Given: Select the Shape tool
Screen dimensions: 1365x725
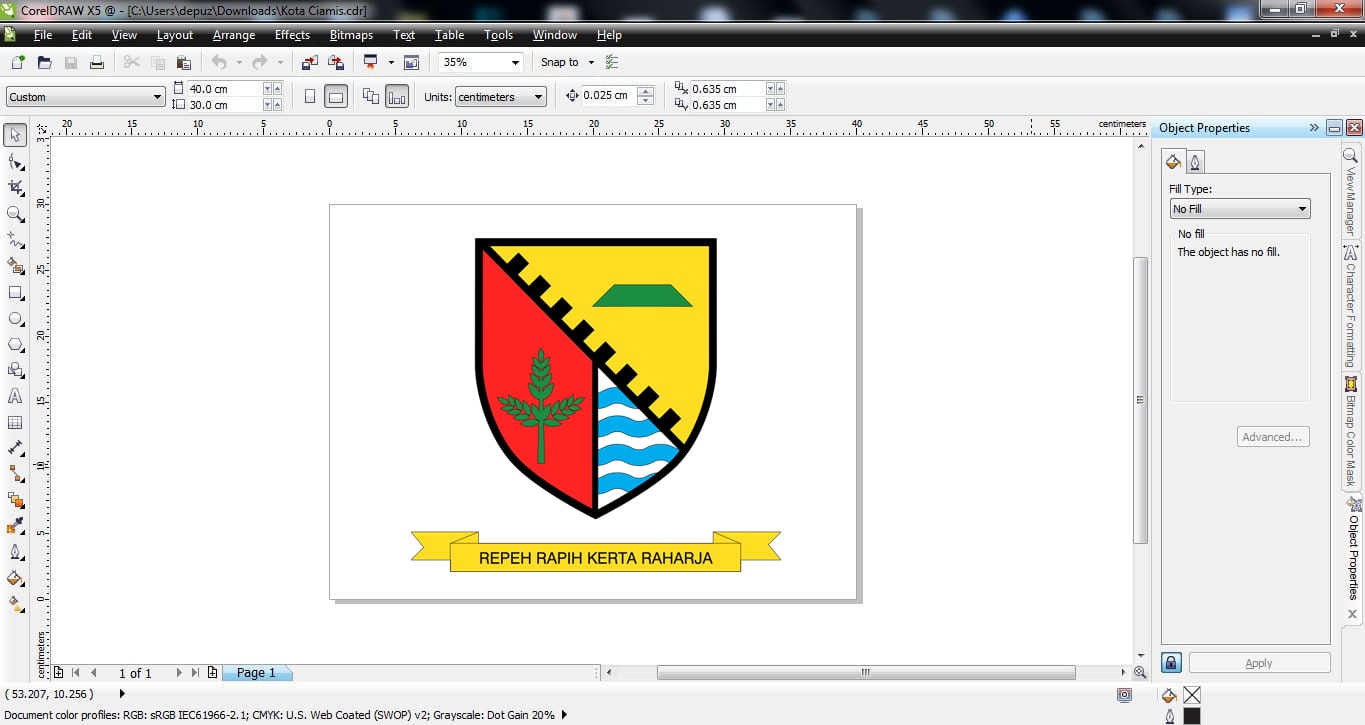Looking at the screenshot, I should (15, 160).
